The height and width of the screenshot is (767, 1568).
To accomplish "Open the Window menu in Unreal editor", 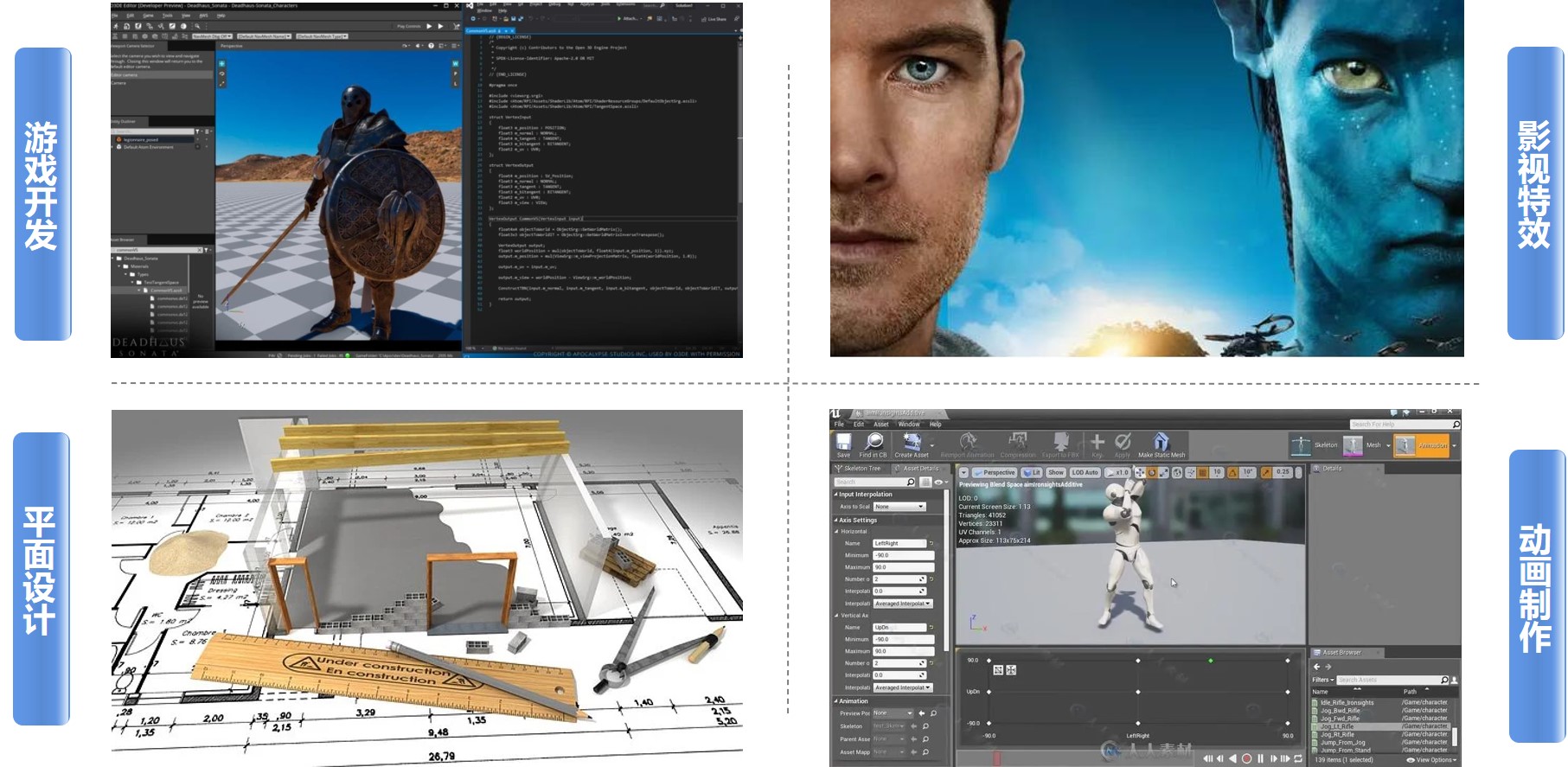I will 909,425.
